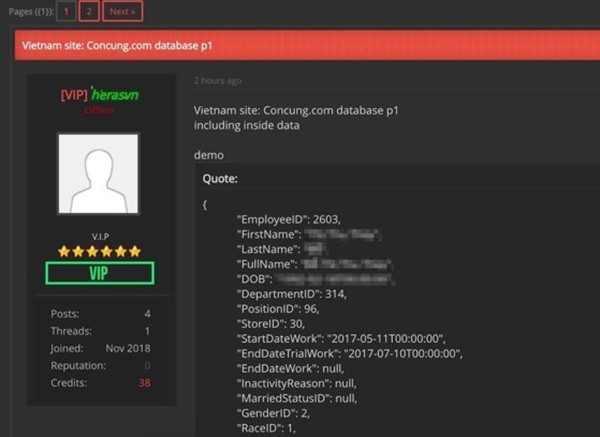
Task: Click the Credits value 38
Action: tap(145, 383)
